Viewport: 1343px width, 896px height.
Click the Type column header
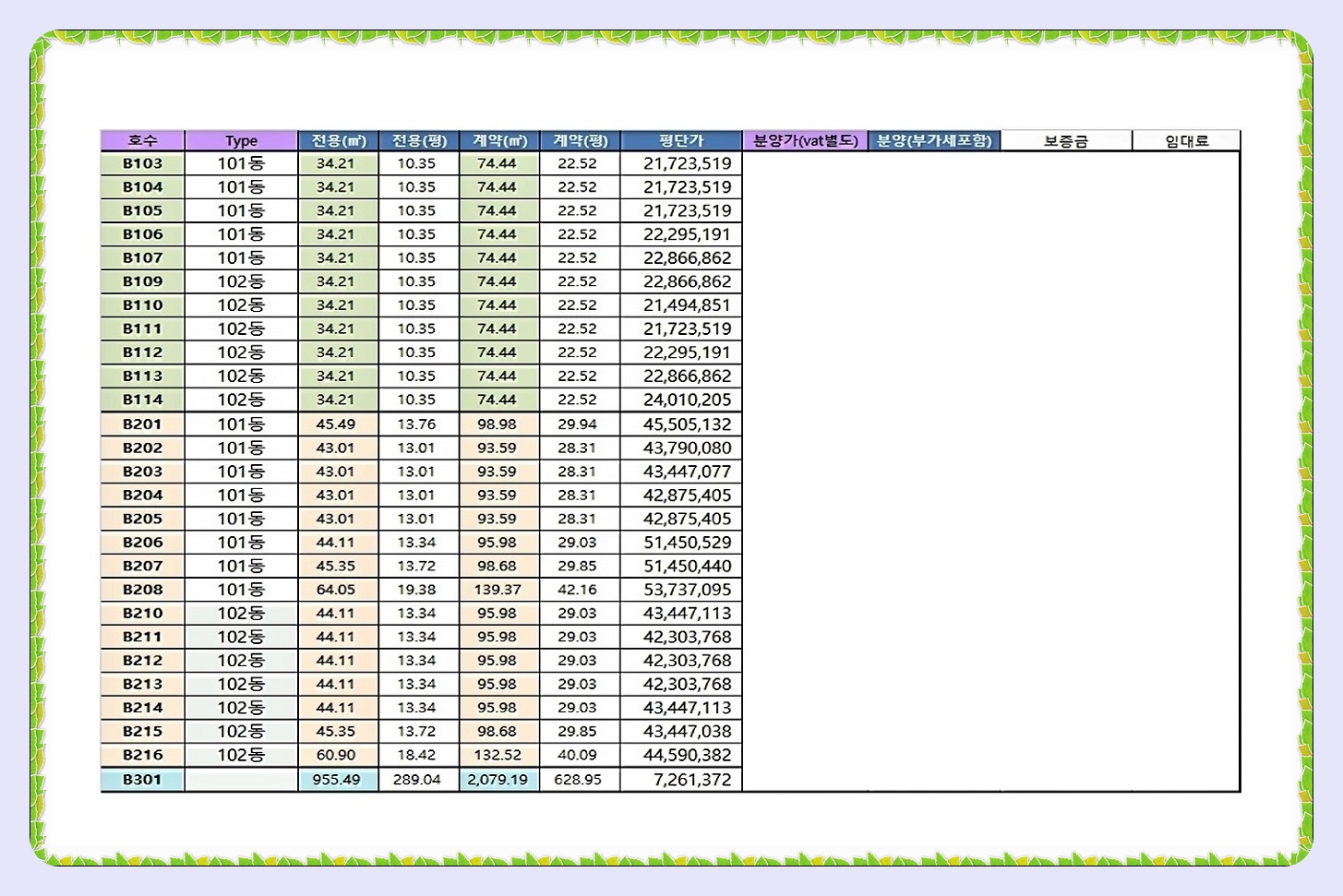(x=241, y=140)
